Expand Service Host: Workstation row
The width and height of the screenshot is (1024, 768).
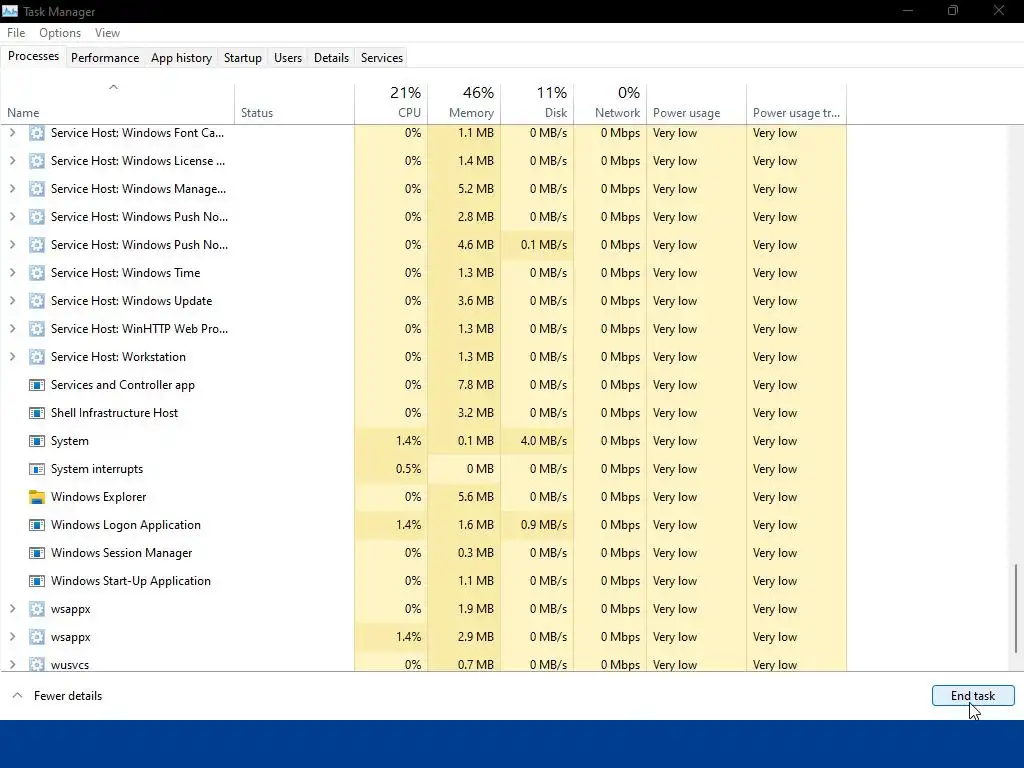tap(12, 357)
